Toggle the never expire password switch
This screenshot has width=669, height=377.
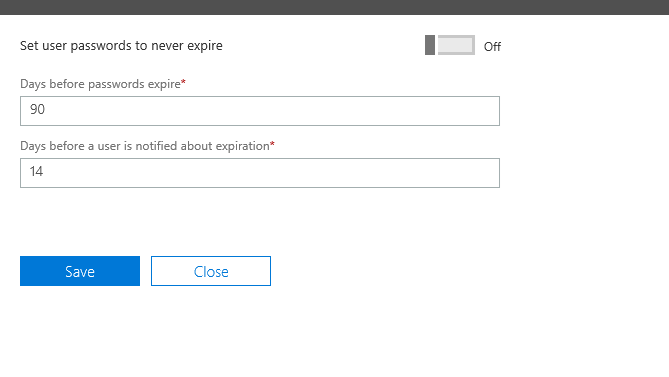pos(450,45)
